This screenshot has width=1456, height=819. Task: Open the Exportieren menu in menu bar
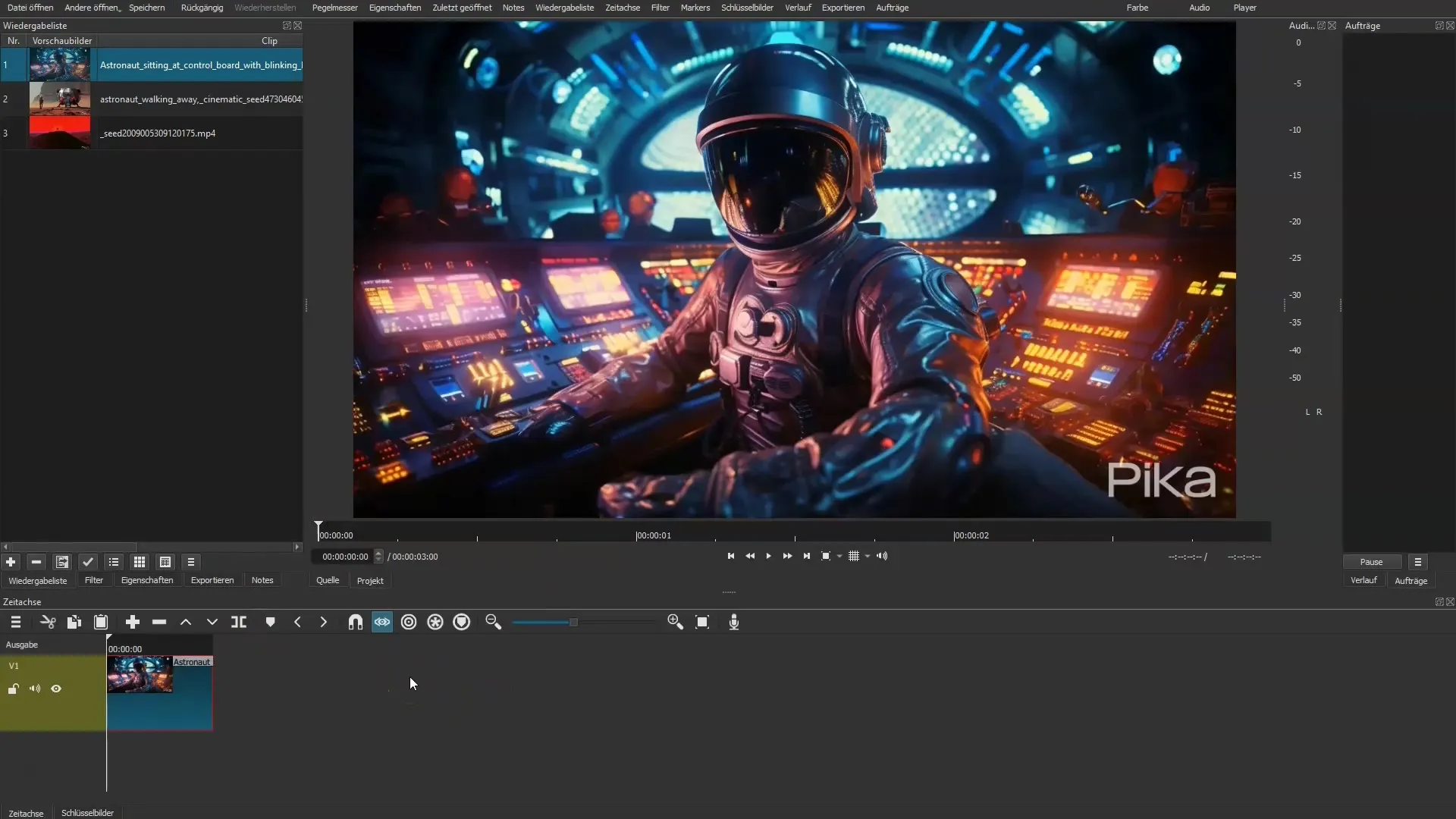coord(843,8)
